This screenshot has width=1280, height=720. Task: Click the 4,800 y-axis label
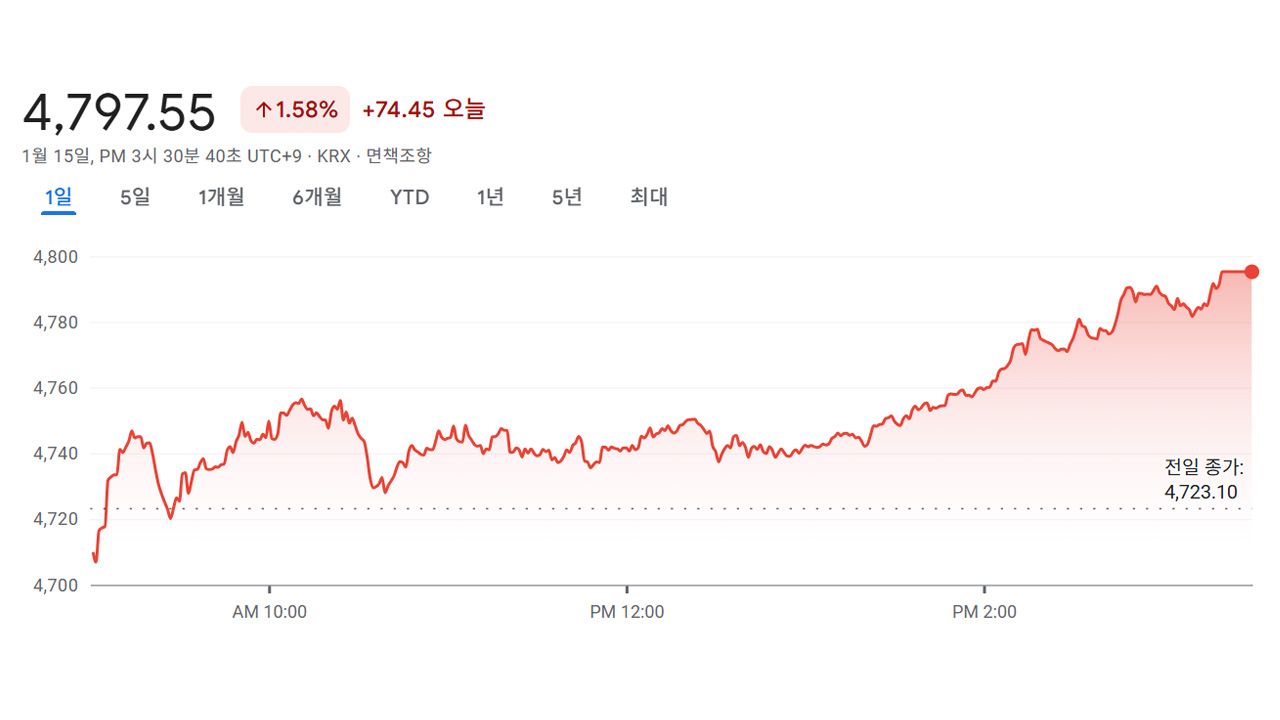click(56, 257)
